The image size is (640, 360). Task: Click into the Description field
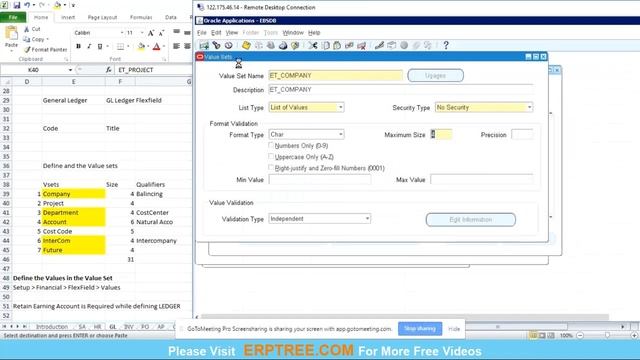point(400,89)
